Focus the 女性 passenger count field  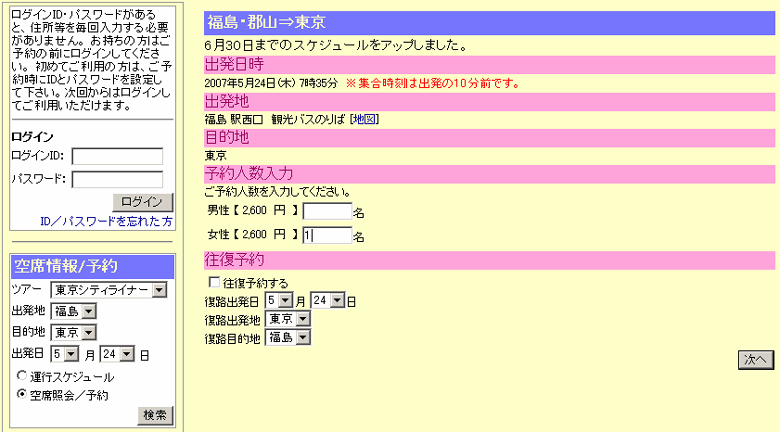click(x=327, y=235)
